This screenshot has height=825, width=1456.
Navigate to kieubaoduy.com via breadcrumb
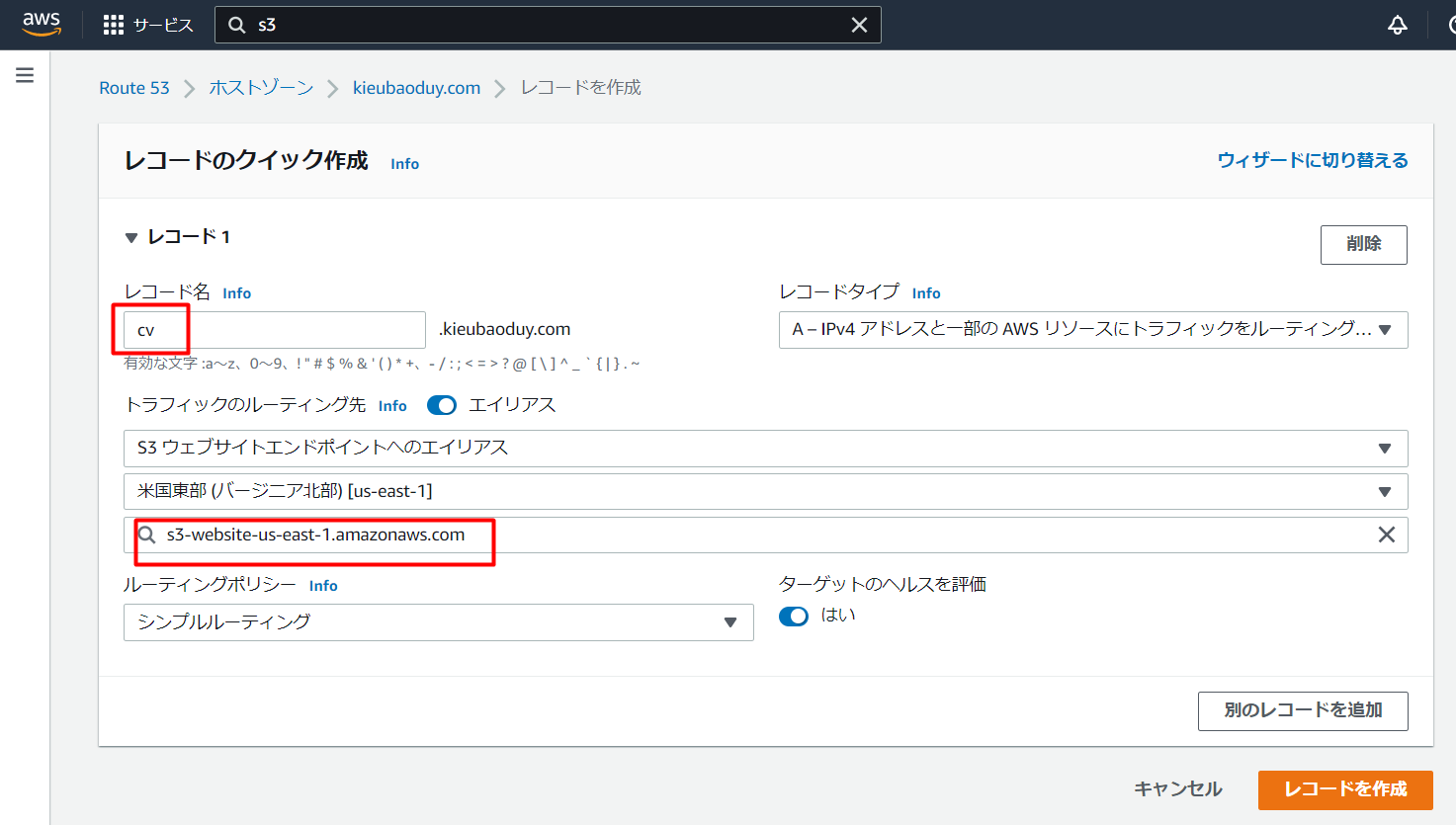pyautogui.click(x=416, y=87)
